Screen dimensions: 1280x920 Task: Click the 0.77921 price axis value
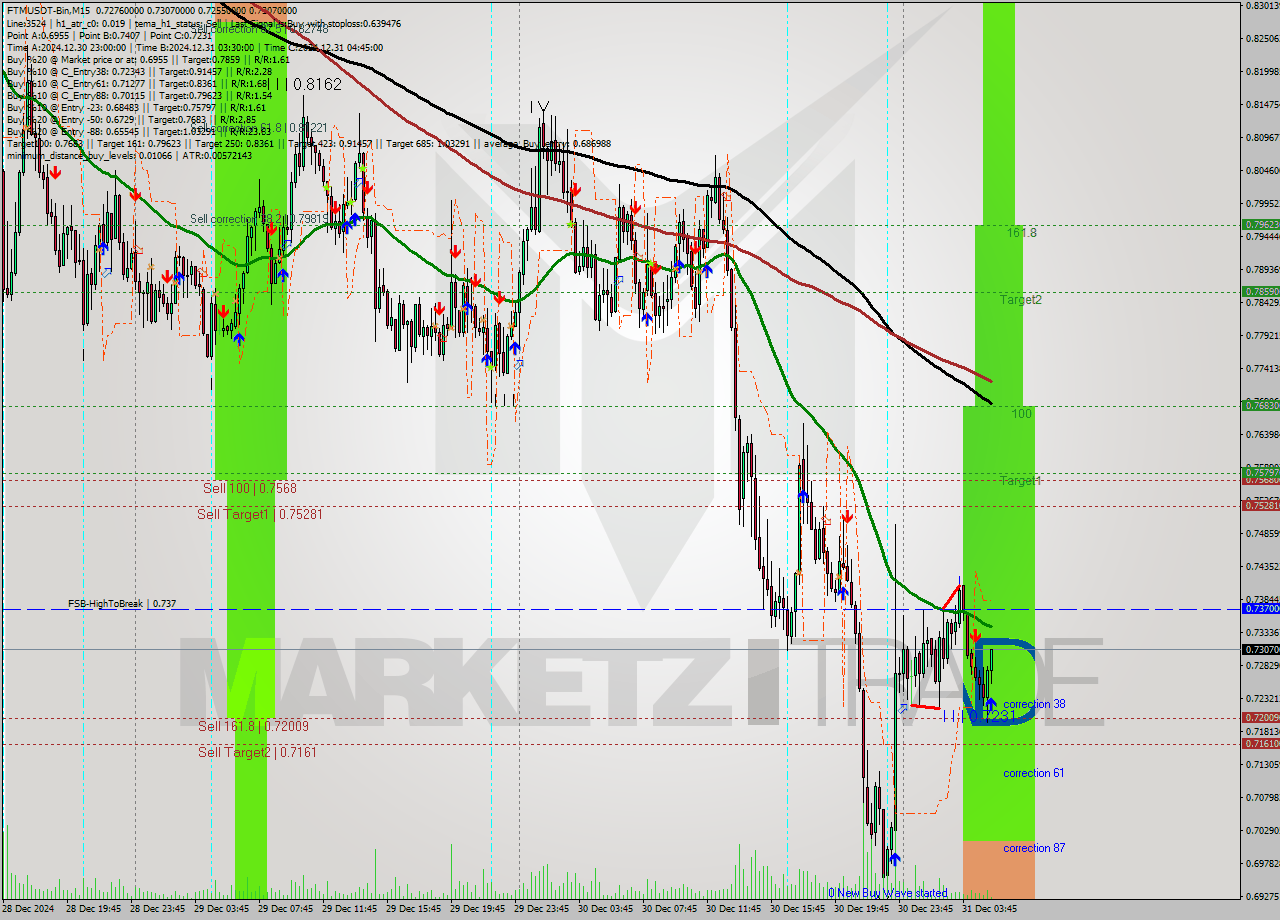1262,335
